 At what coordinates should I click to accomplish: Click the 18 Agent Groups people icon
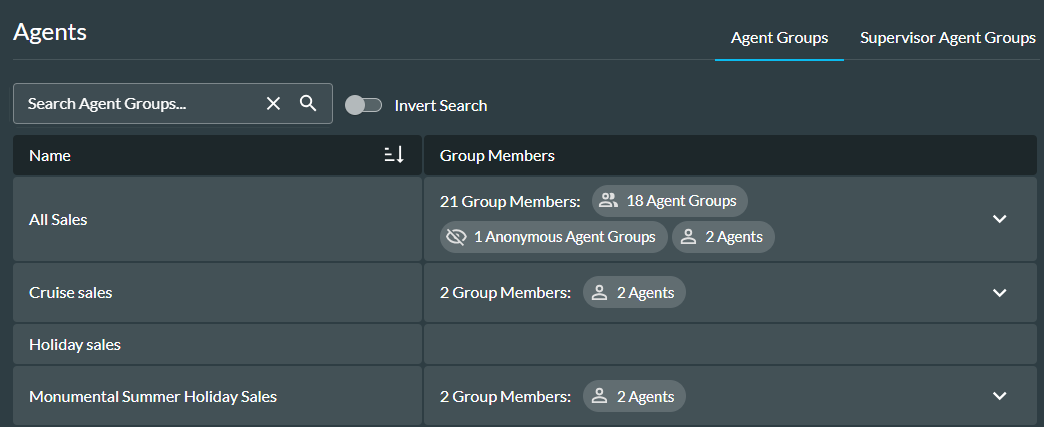(608, 201)
